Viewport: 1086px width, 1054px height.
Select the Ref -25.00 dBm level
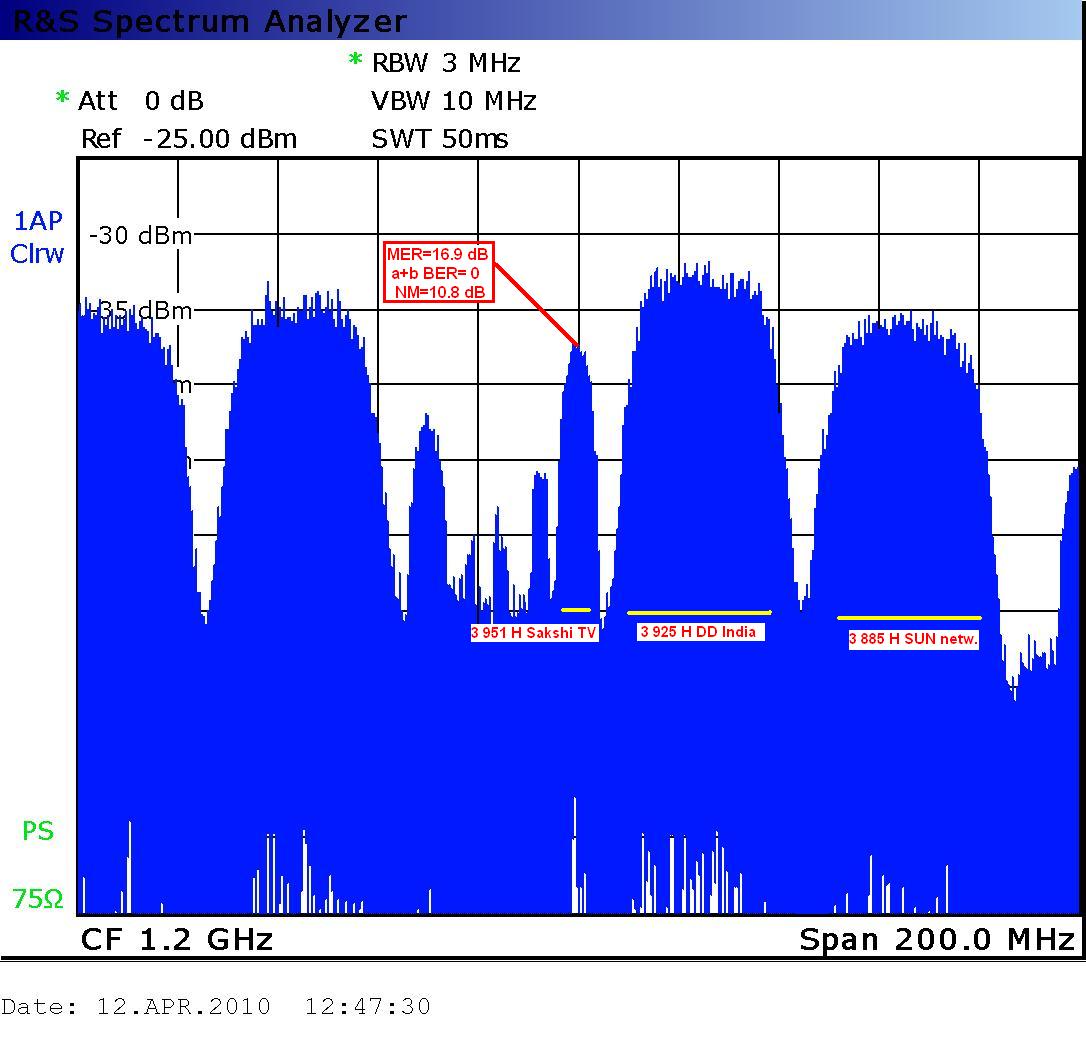tap(189, 139)
